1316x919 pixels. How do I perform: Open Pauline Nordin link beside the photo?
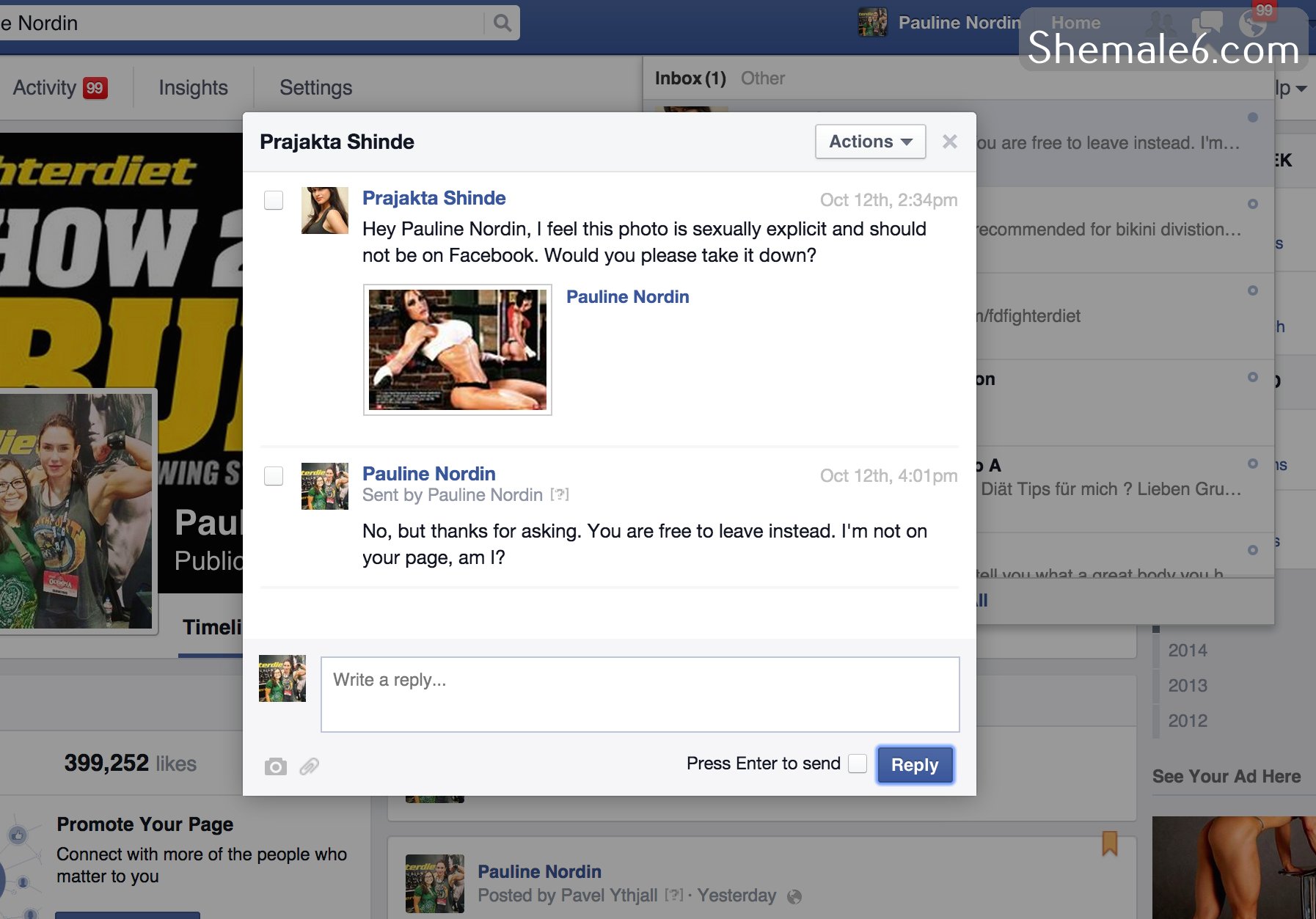[x=628, y=296]
